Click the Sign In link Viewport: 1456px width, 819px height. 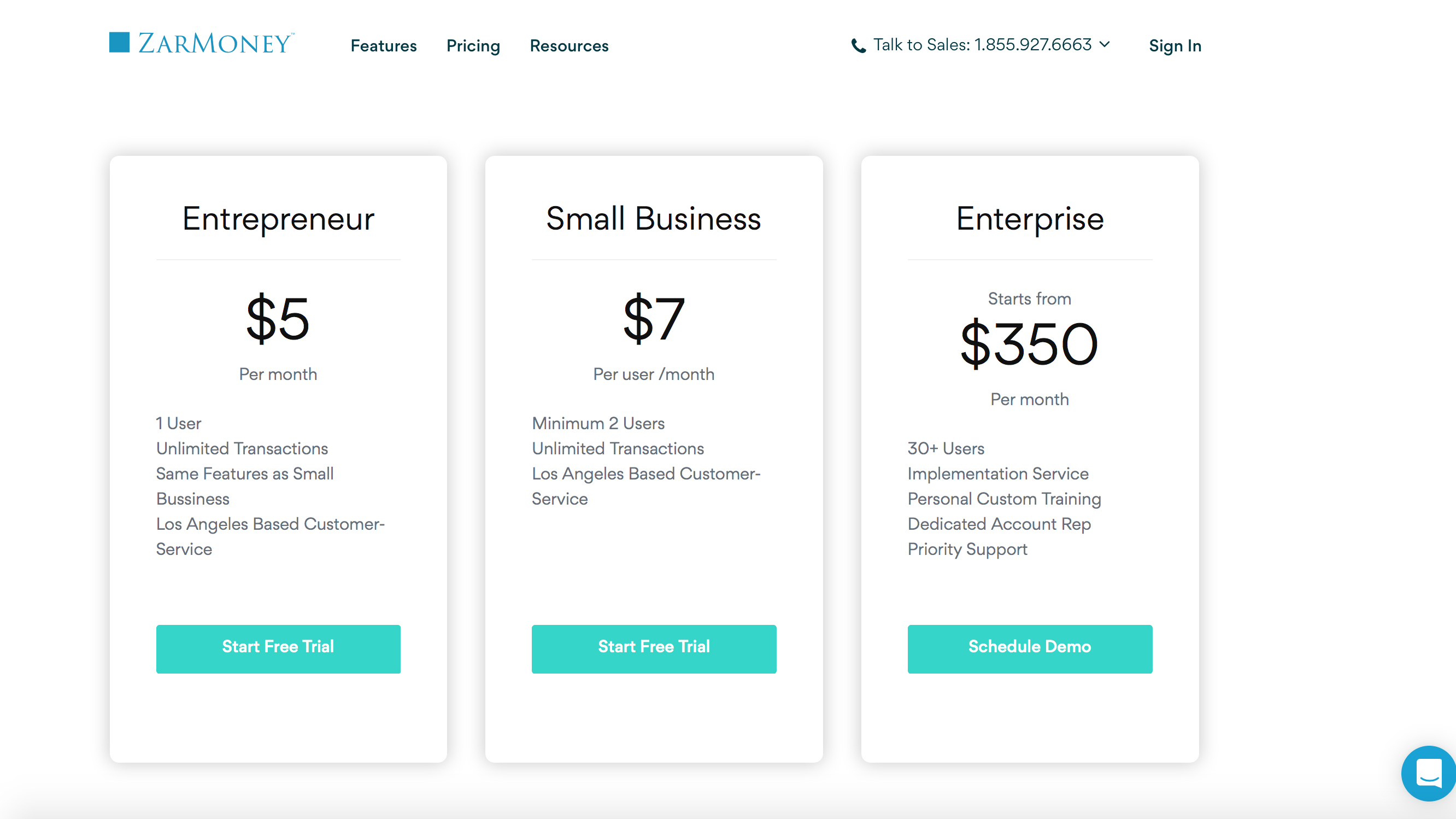pos(1175,46)
